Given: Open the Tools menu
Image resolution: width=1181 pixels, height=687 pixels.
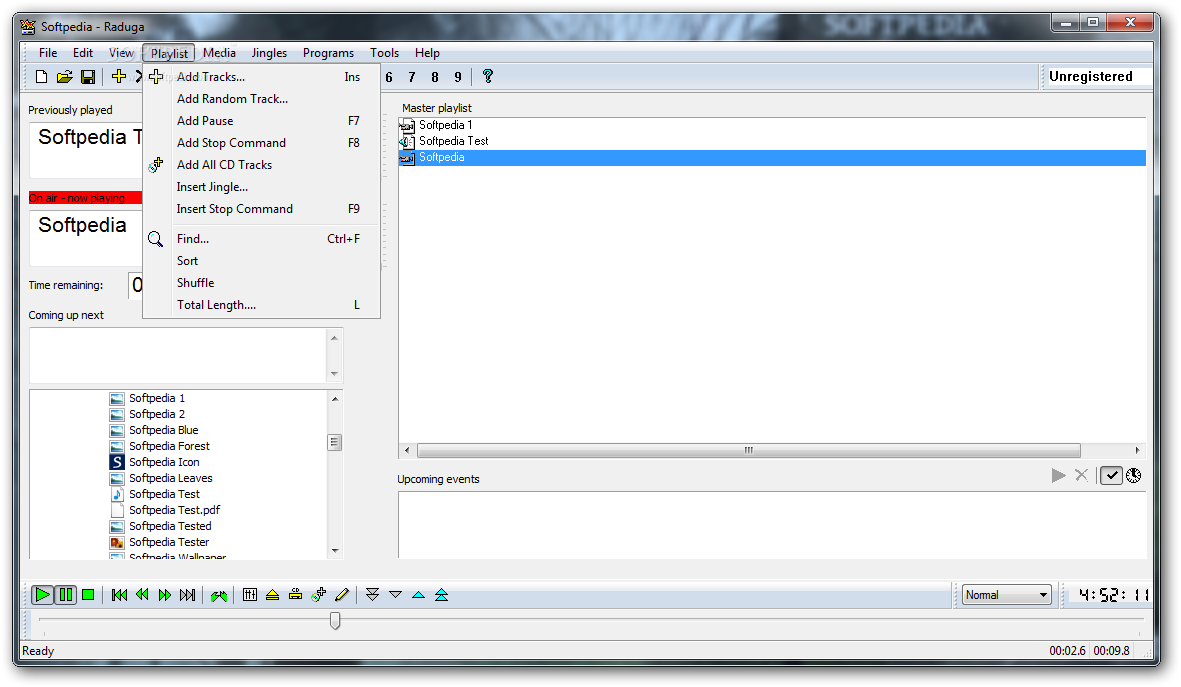Looking at the screenshot, I should pos(384,53).
